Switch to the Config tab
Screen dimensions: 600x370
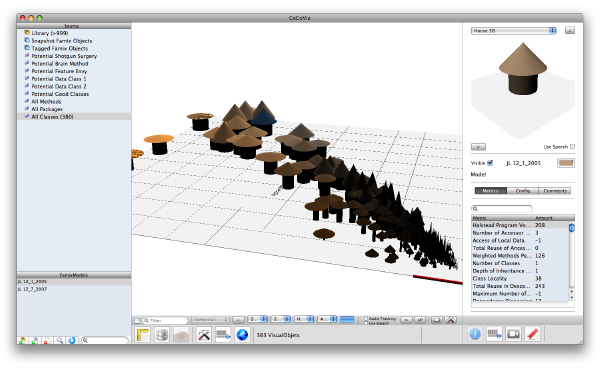pos(523,191)
